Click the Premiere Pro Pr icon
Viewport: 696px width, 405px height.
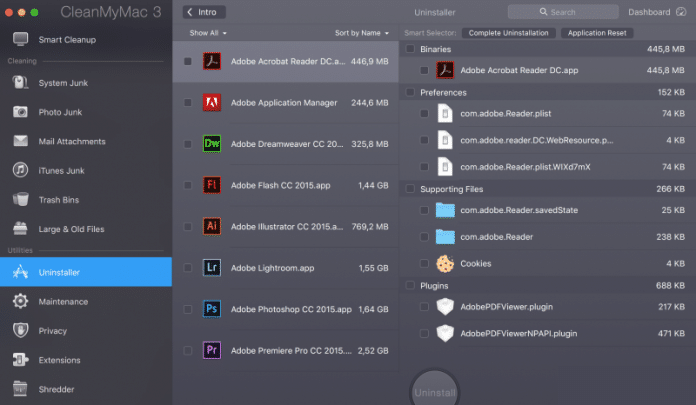click(x=212, y=350)
